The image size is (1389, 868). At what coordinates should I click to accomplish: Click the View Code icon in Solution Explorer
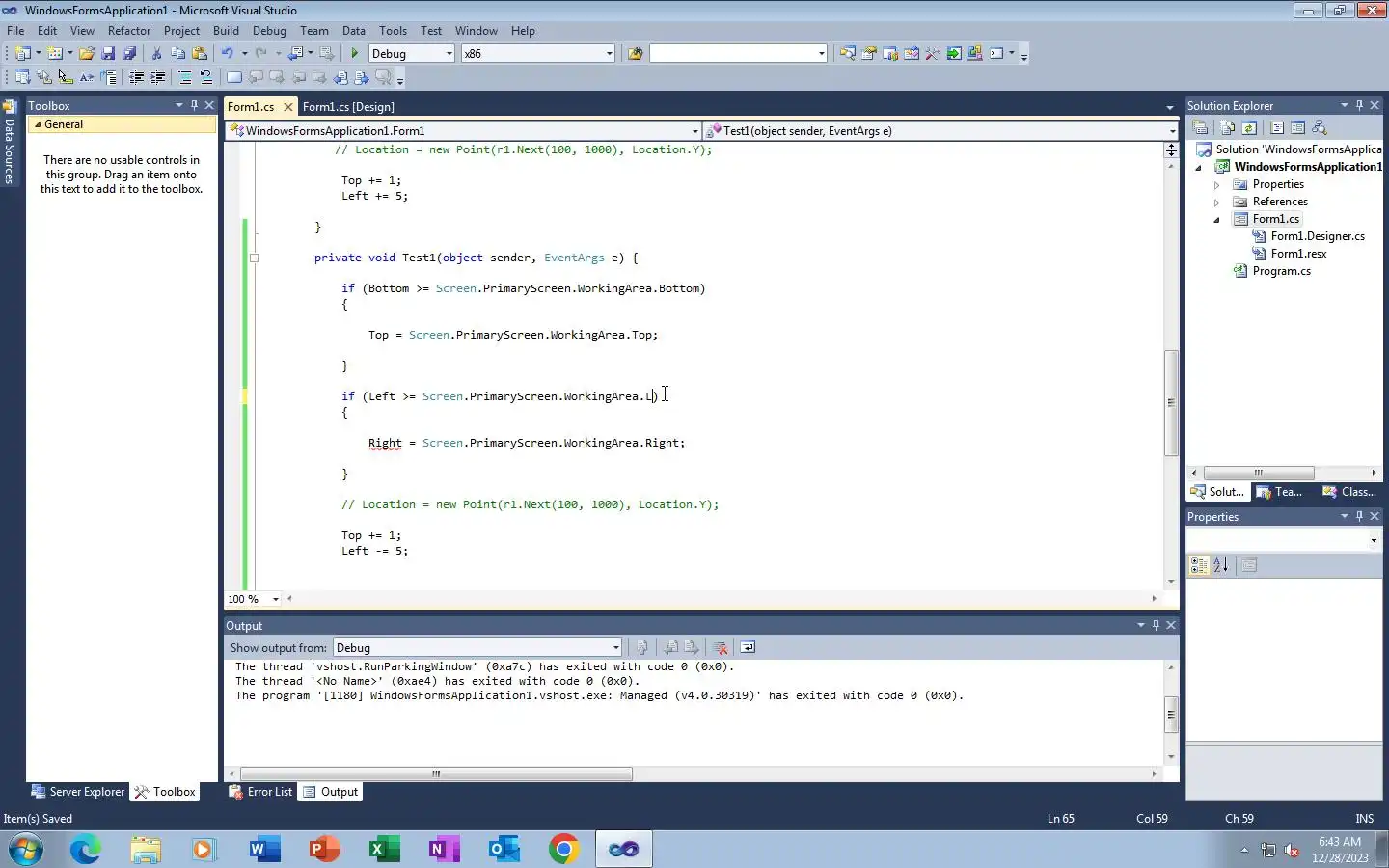click(1277, 127)
